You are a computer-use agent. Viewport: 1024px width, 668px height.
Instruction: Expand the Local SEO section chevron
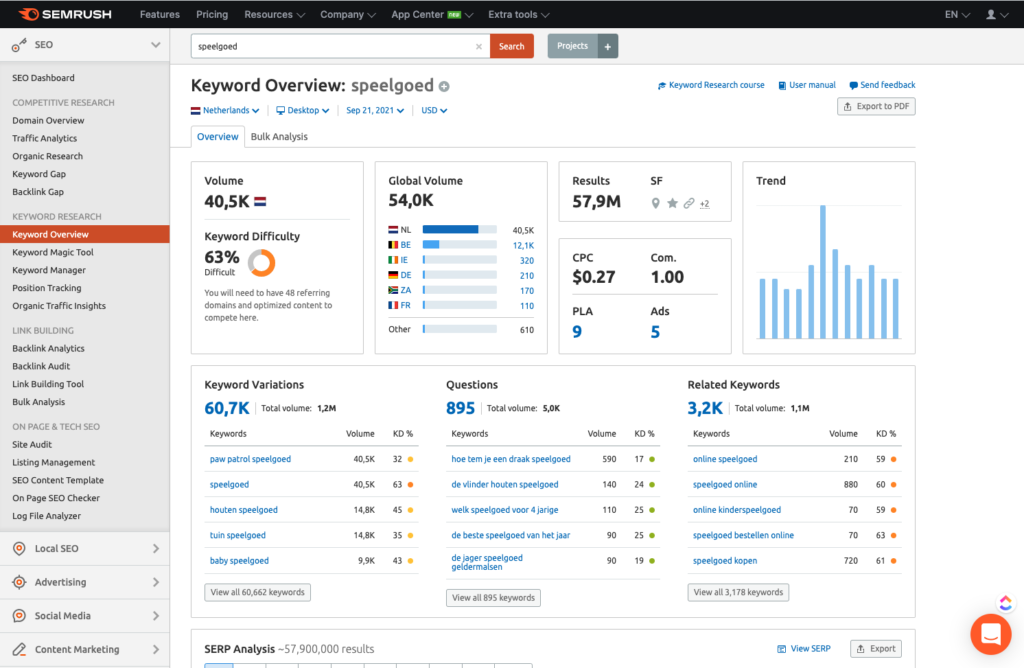(x=155, y=549)
